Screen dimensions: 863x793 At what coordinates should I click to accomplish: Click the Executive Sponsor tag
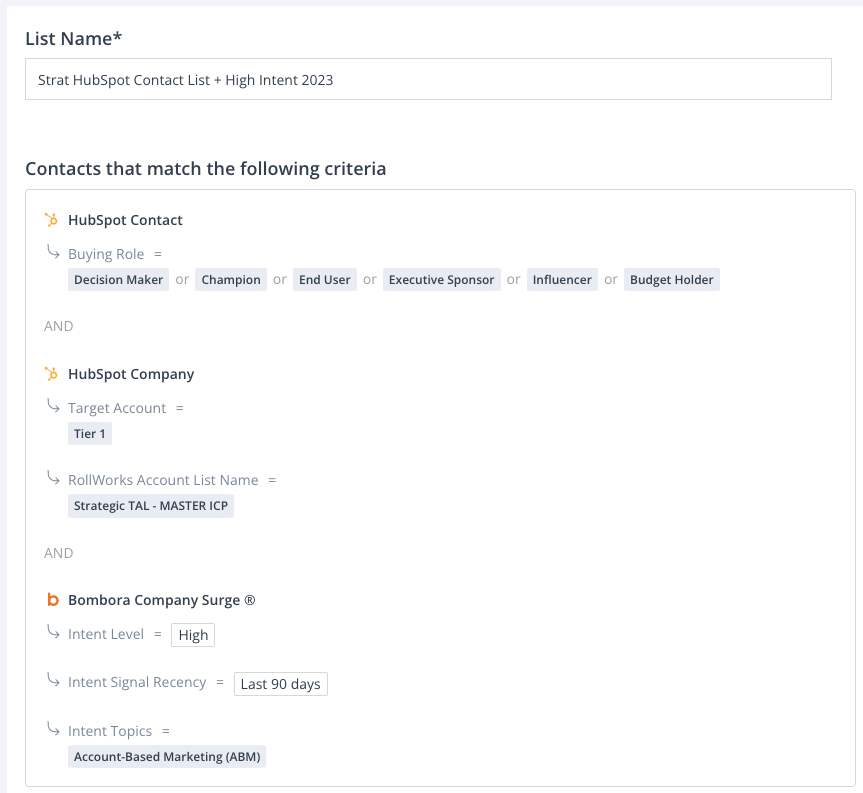pyautogui.click(x=441, y=280)
